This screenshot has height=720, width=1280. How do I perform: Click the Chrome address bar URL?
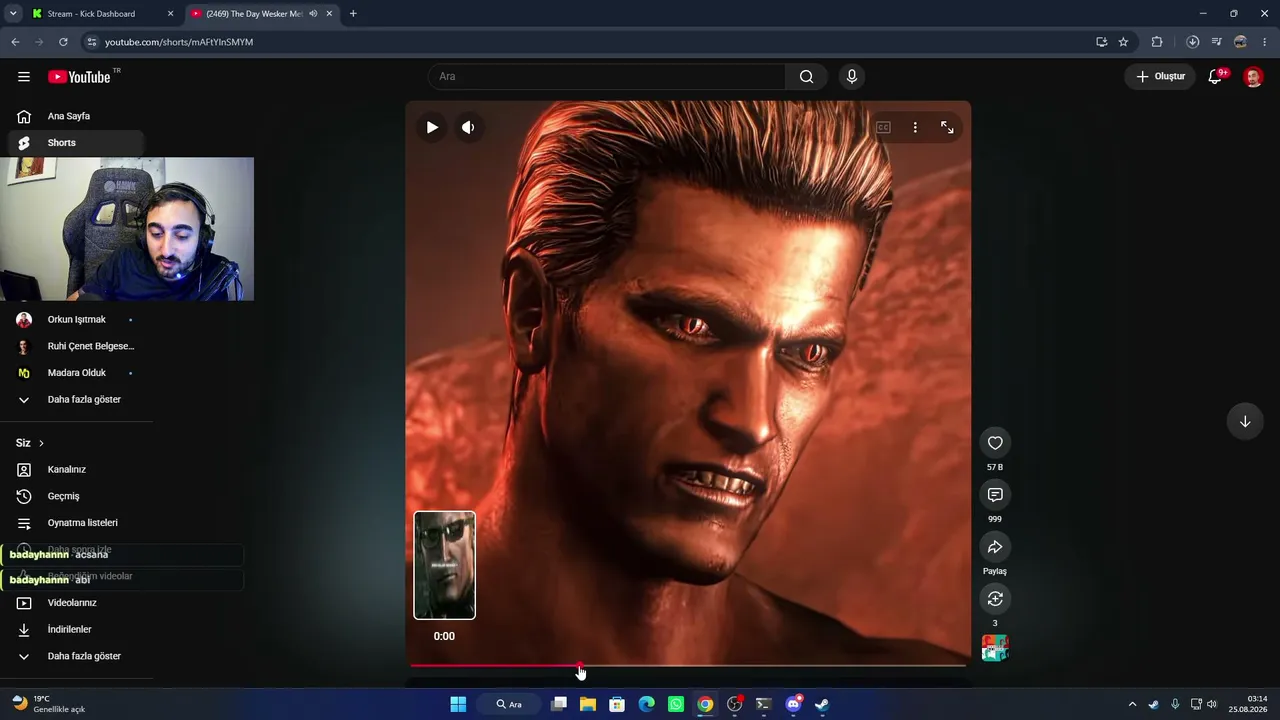click(x=179, y=42)
